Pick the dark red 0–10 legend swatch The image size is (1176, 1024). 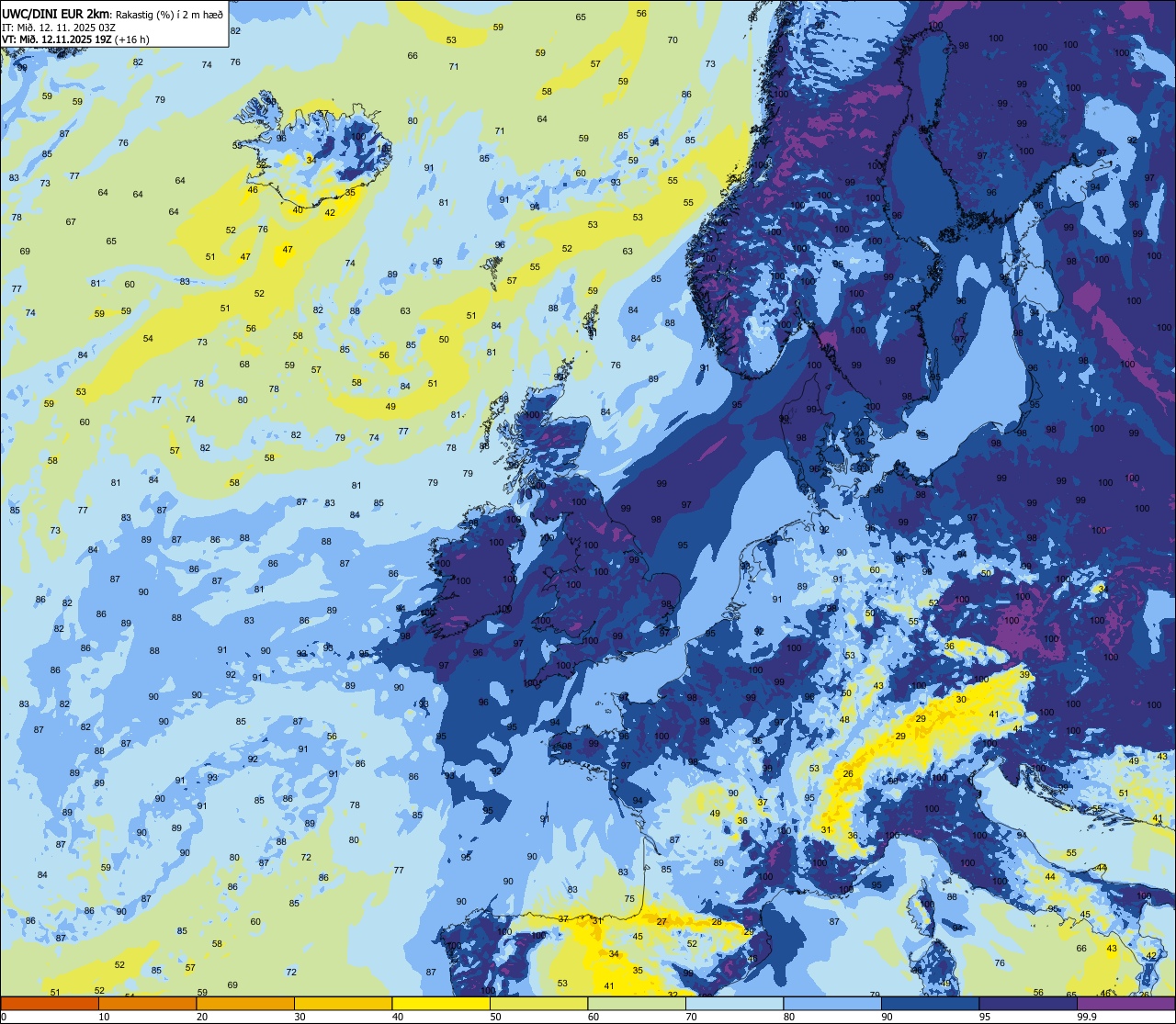tap(50, 1003)
